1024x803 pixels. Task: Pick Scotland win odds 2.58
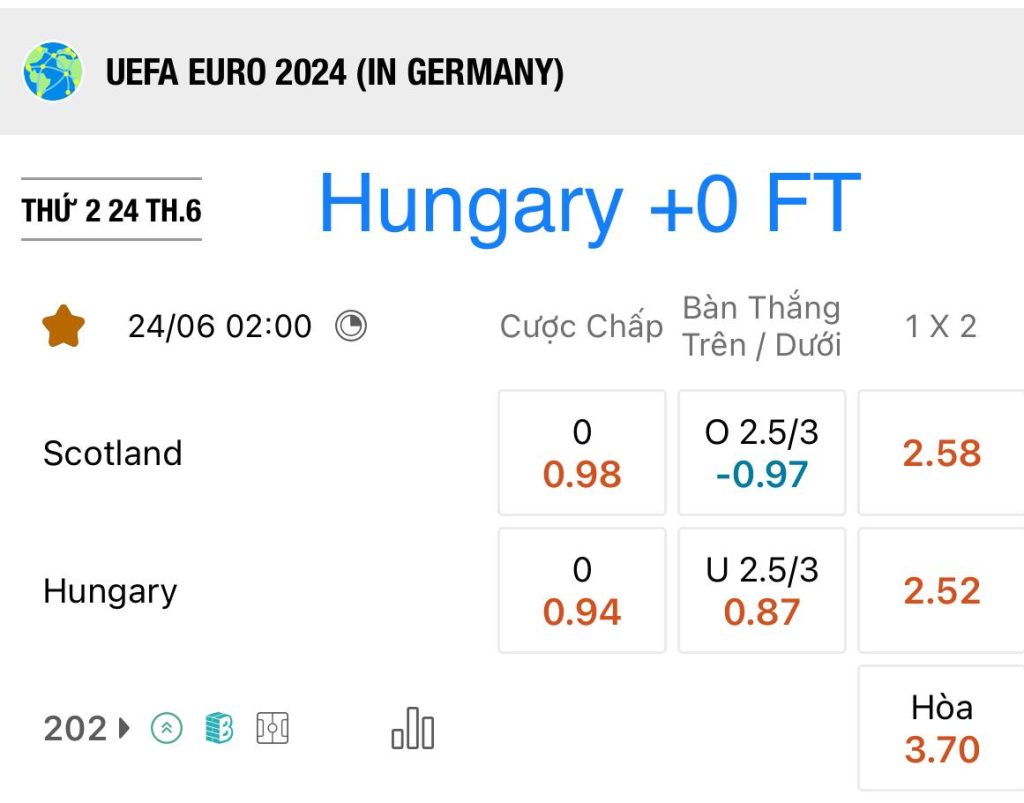pyautogui.click(x=941, y=452)
